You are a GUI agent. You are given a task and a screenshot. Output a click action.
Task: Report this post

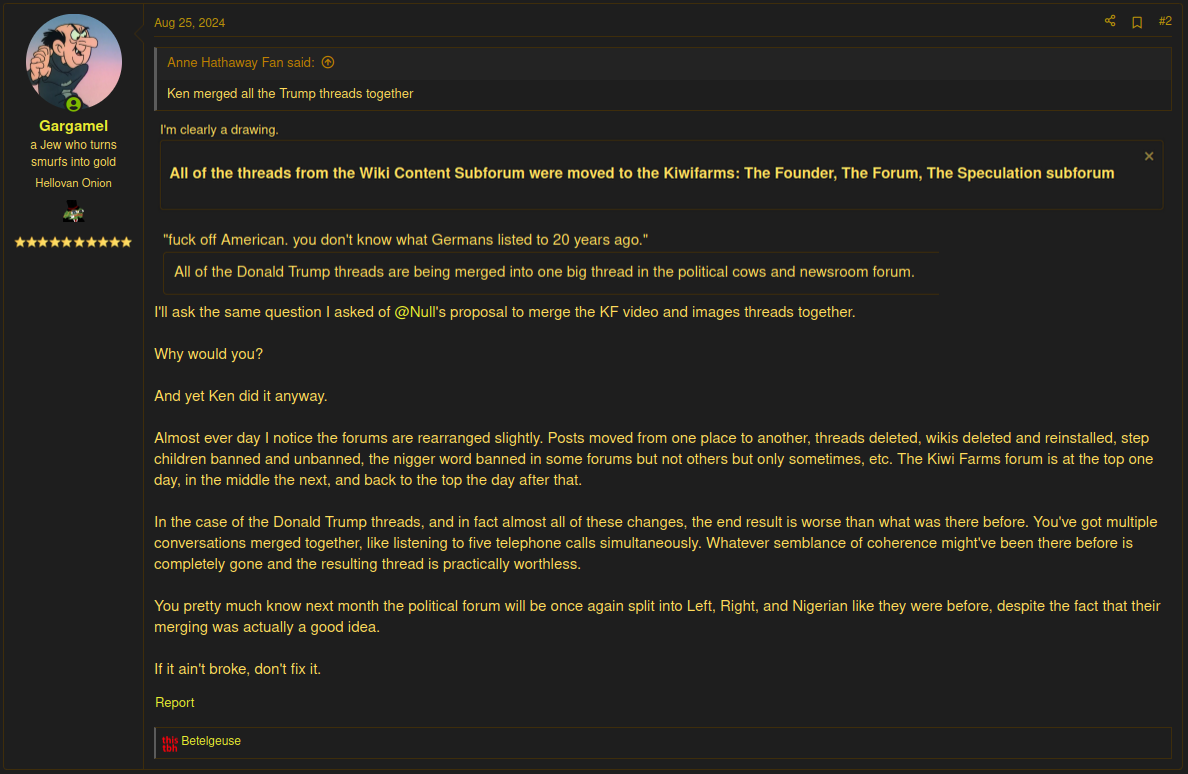[x=175, y=703]
